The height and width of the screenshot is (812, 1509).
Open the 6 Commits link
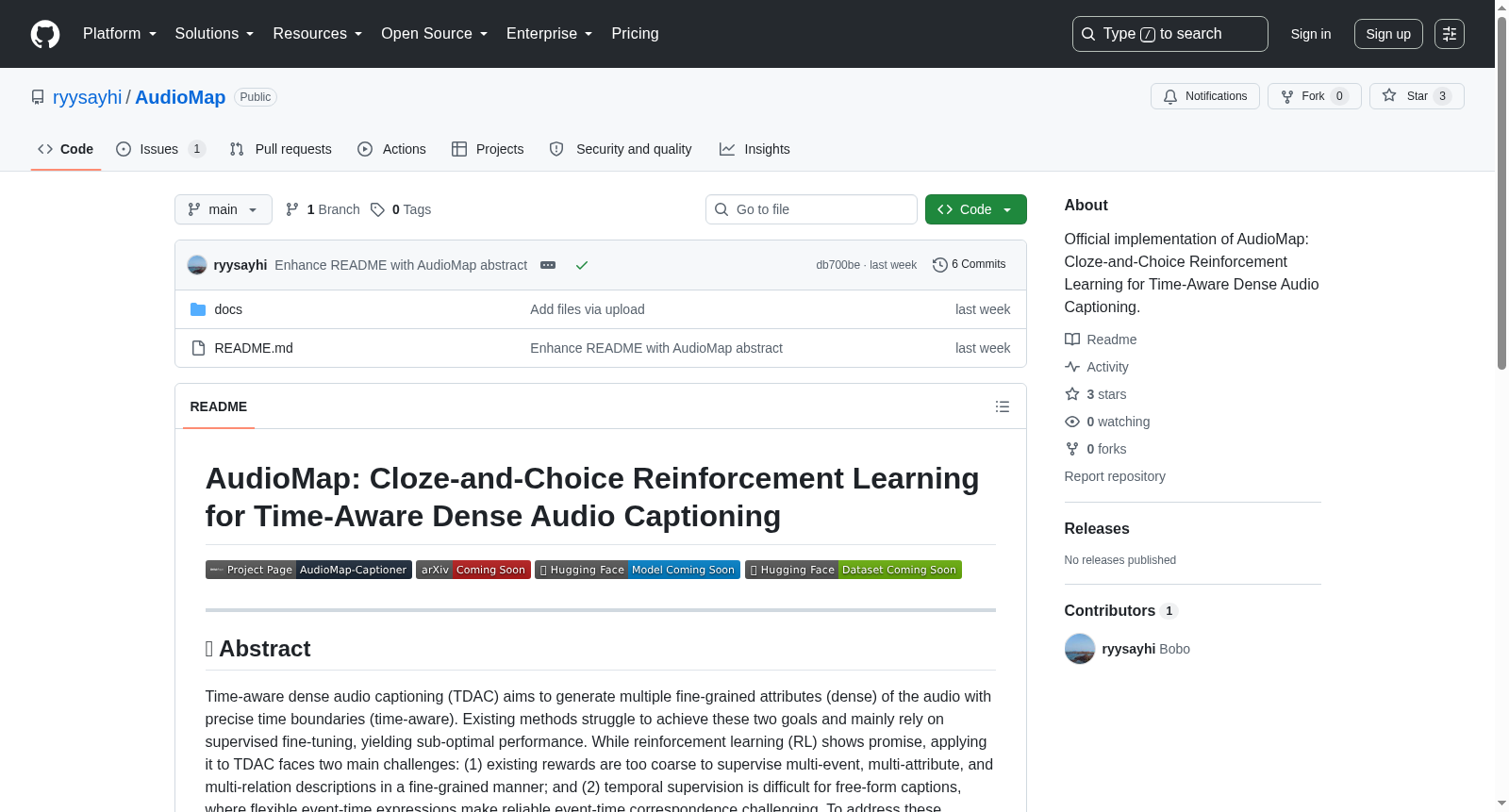point(970,265)
